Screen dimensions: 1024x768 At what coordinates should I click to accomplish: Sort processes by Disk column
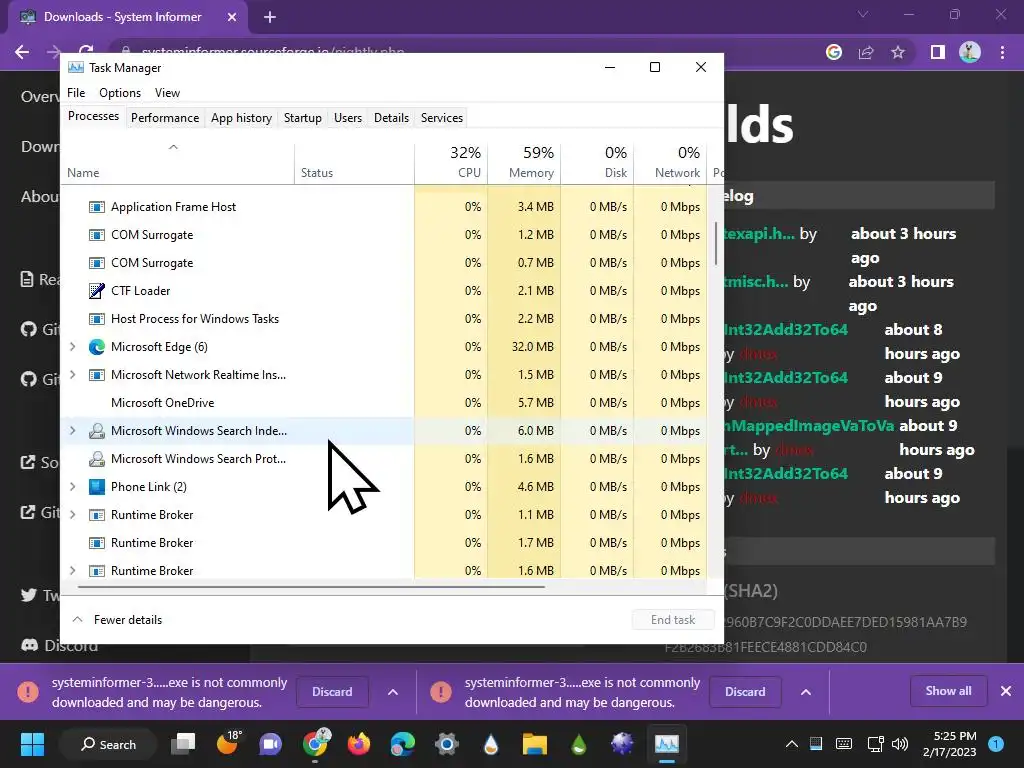coord(597,161)
